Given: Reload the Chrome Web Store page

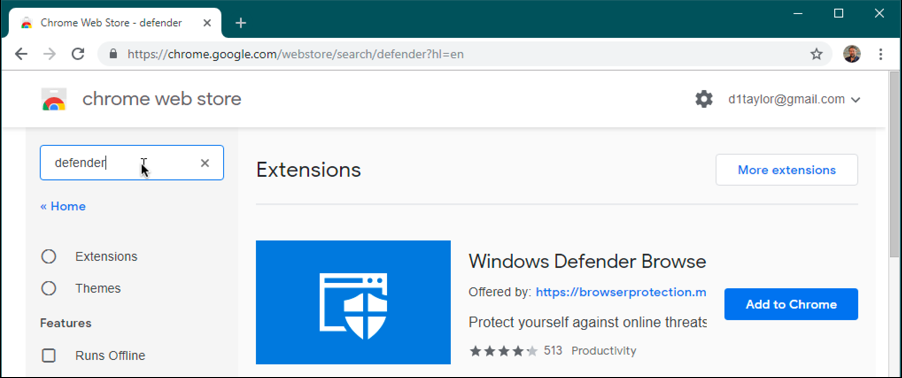Looking at the screenshot, I should coord(78,54).
